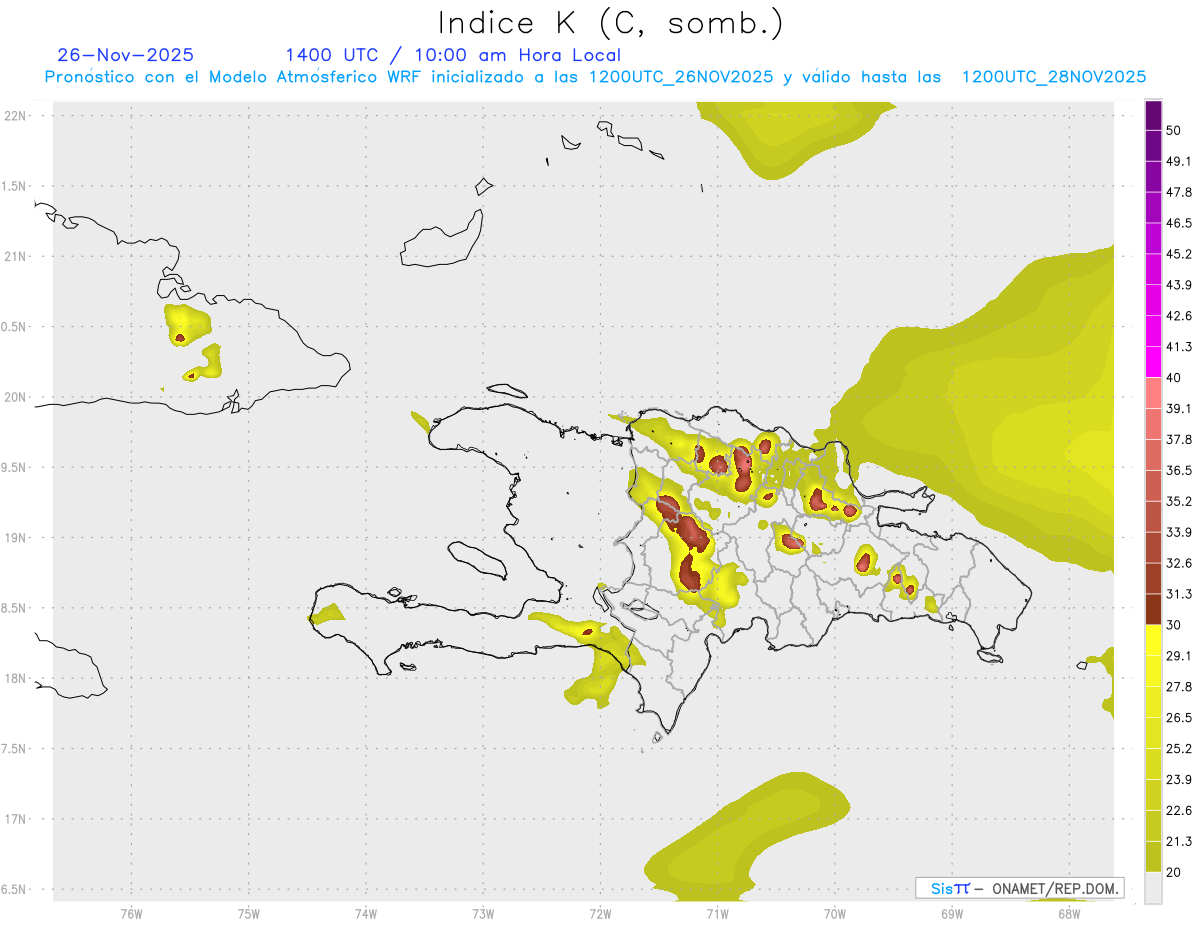1200x927 pixels.
Task: Click the colorbar value "25.2"
Action: coord(1179,749)
